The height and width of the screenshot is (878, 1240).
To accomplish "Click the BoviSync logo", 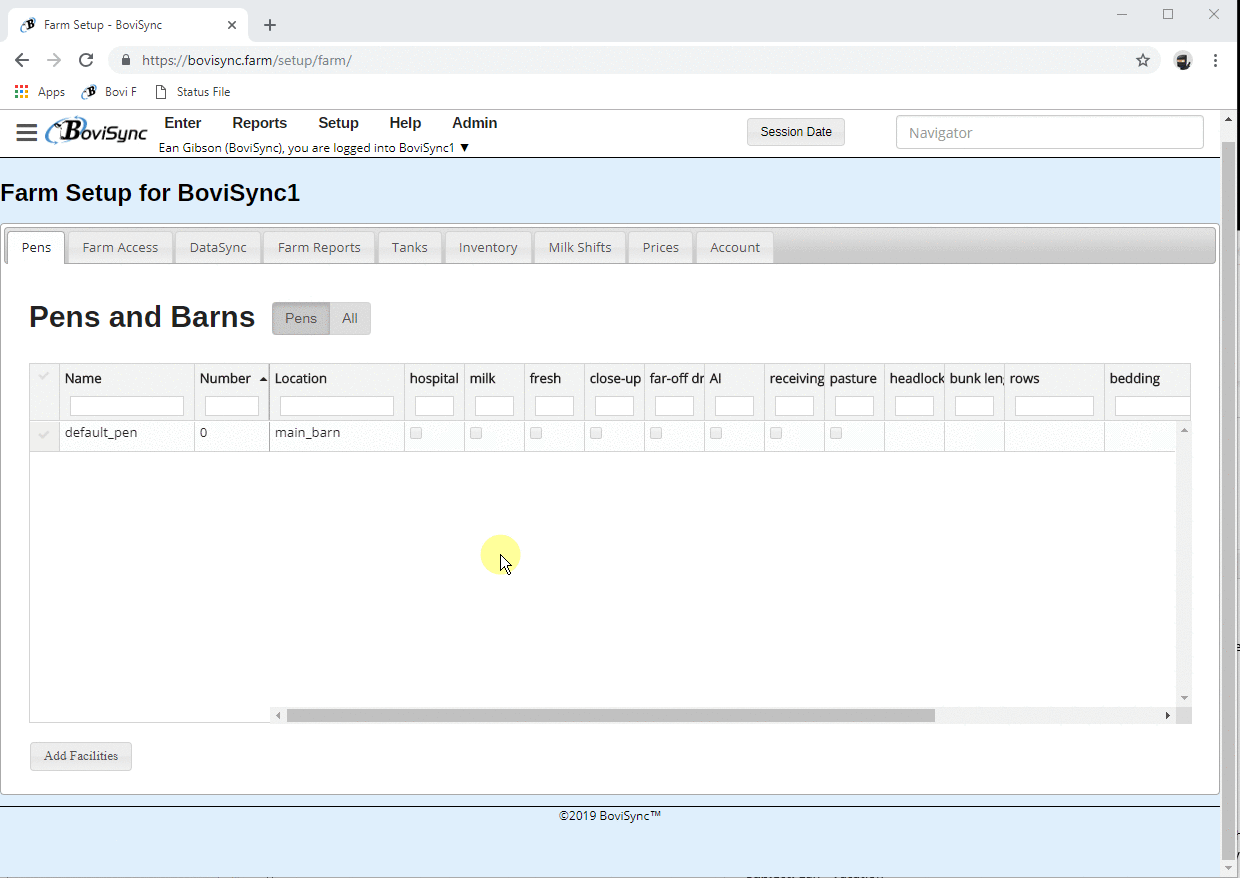I will tap(97, 131).
